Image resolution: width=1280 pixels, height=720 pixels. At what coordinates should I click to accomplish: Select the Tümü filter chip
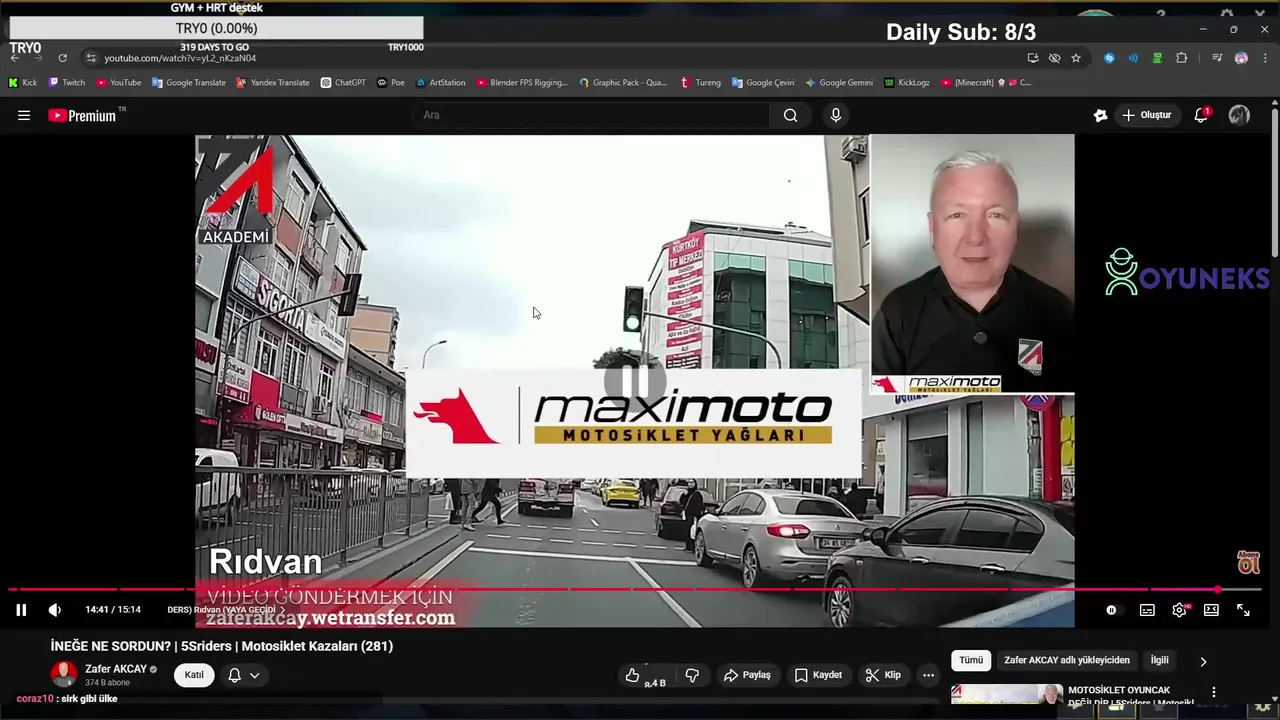[x=971, y=660]
